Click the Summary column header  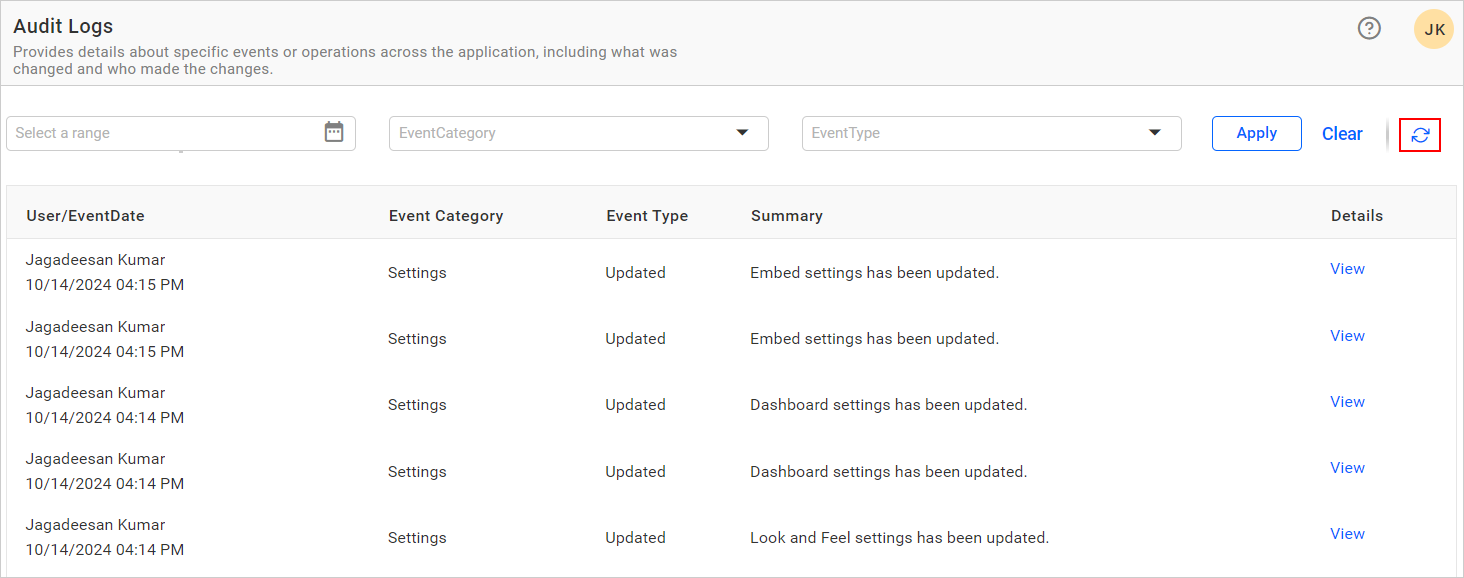(x=786, y=215)
